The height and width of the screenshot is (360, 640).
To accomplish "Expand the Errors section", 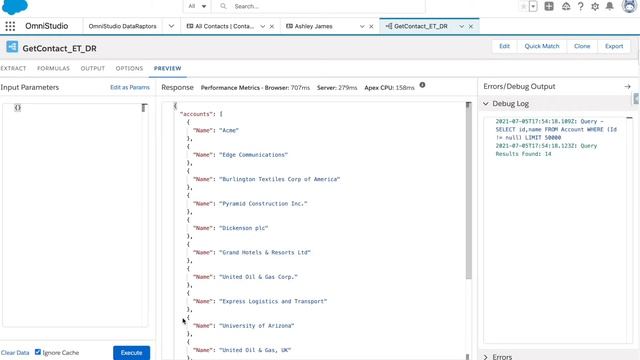I will (485, 357).
